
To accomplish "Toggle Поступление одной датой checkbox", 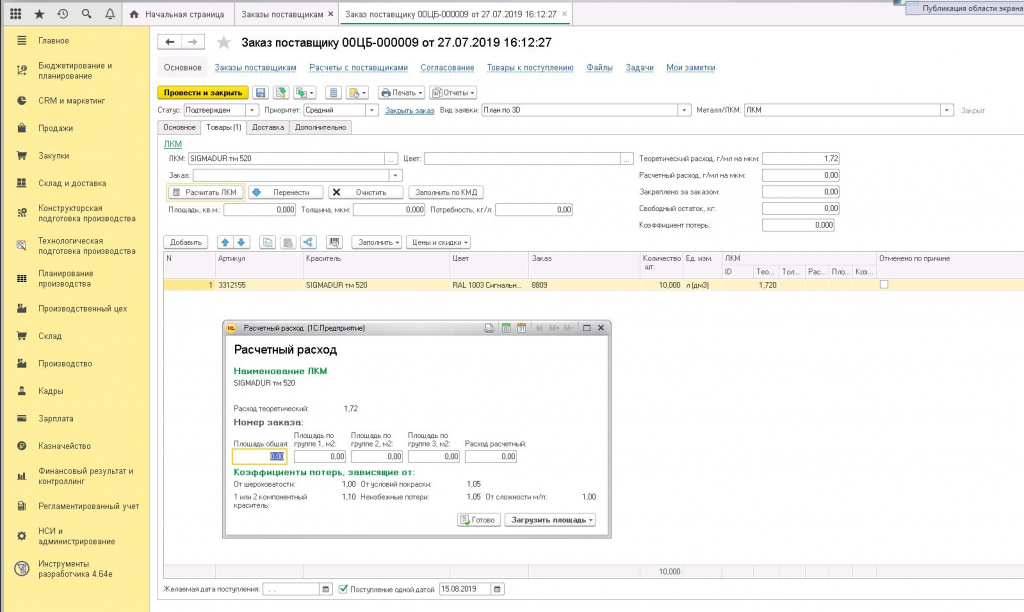I will 343,589.
